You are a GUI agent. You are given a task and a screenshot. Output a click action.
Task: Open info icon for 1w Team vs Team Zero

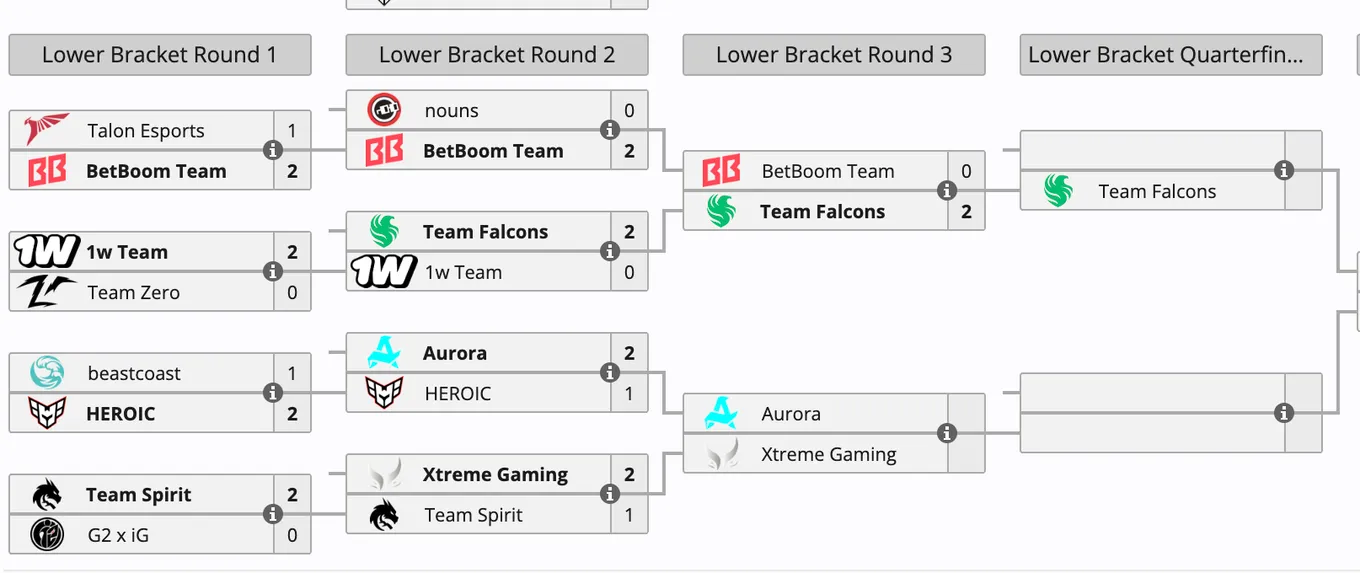point(272,271)
